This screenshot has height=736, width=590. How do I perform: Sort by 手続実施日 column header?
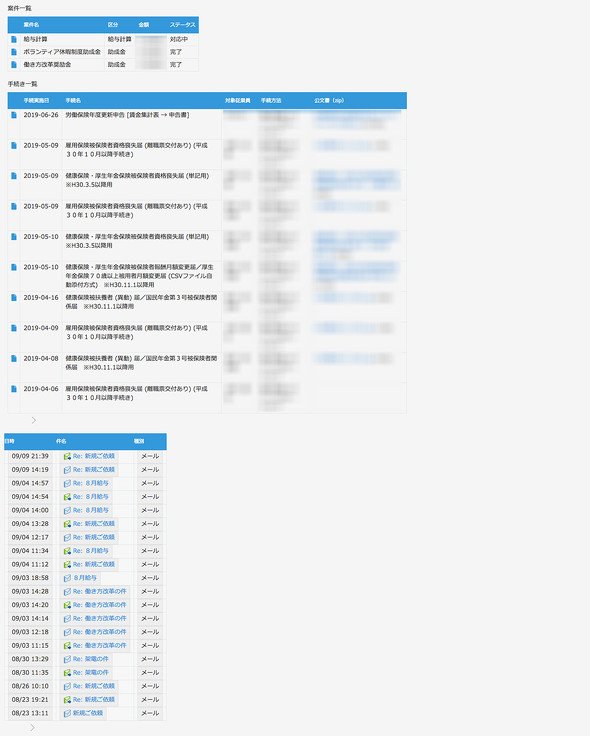point(37,100)
